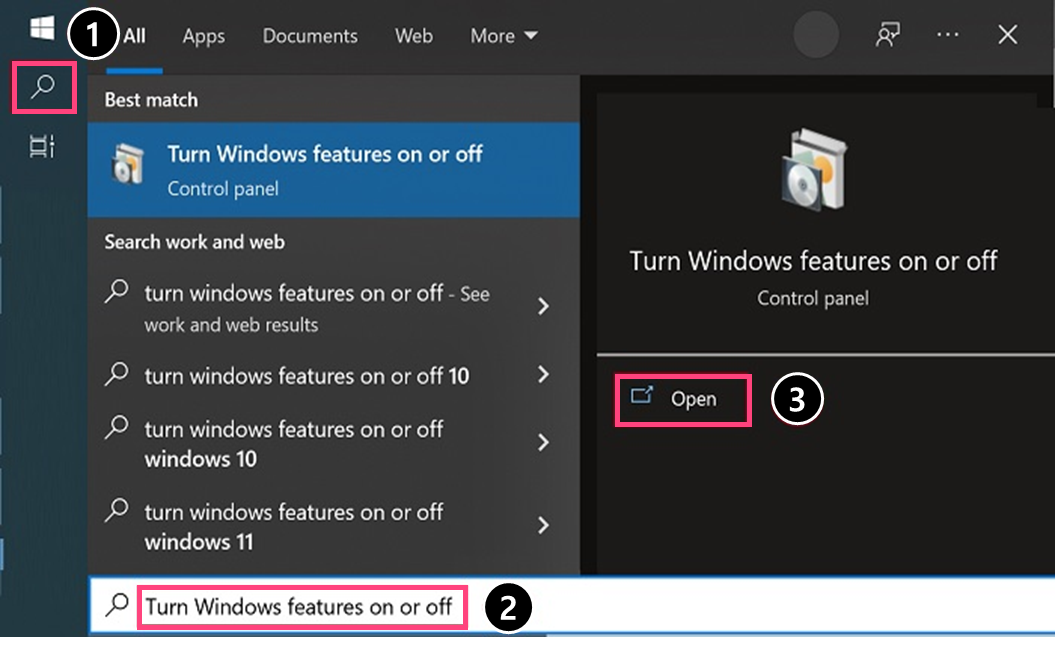
Task: Click the 'Best match' heading
Action: point(151,100)
